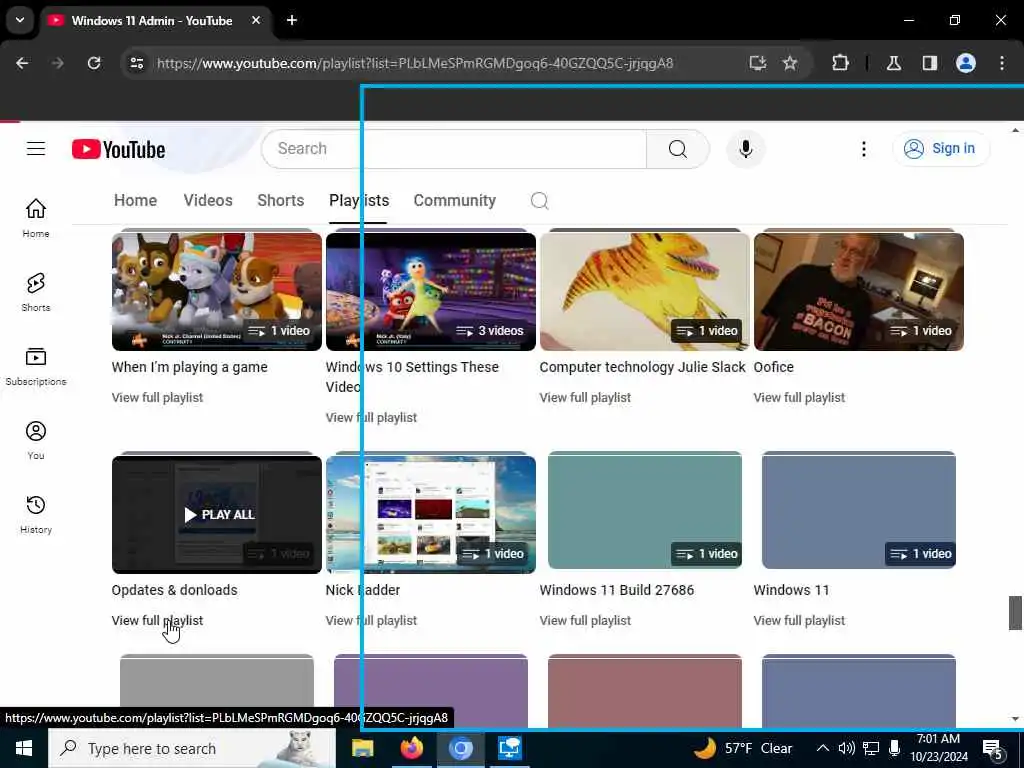This screenshot has height=768, width=1024.
Task: Search within channel using magnifier icon
Action: (x=539, y=200)
